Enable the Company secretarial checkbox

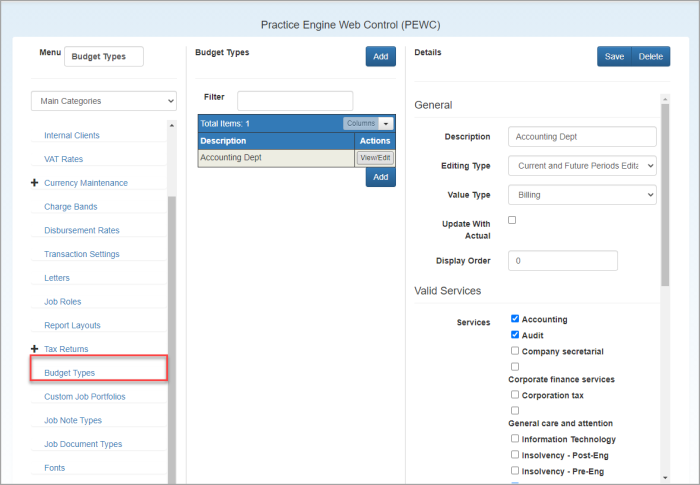pyautogui.click(x=515, y=351)
